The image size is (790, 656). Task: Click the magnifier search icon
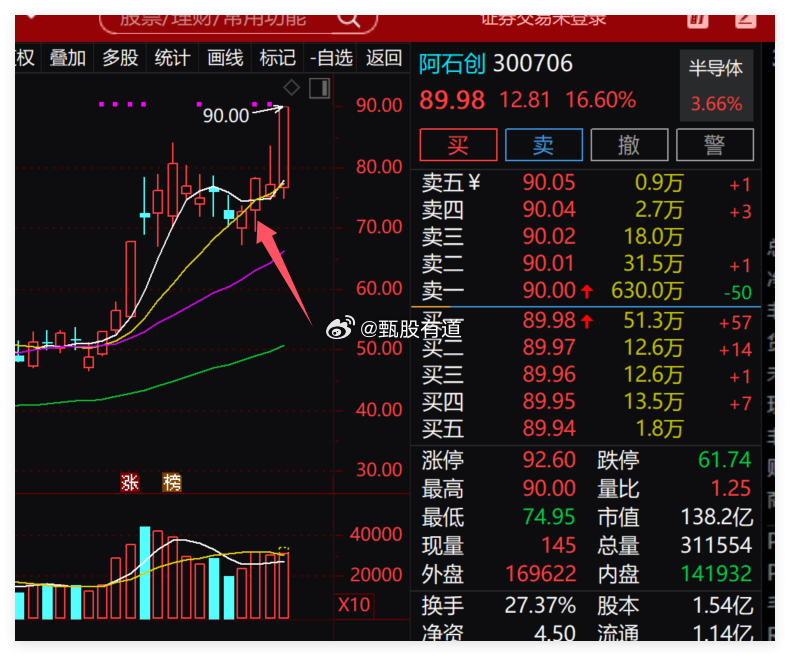pyautogui.click(x=349, y=20)
